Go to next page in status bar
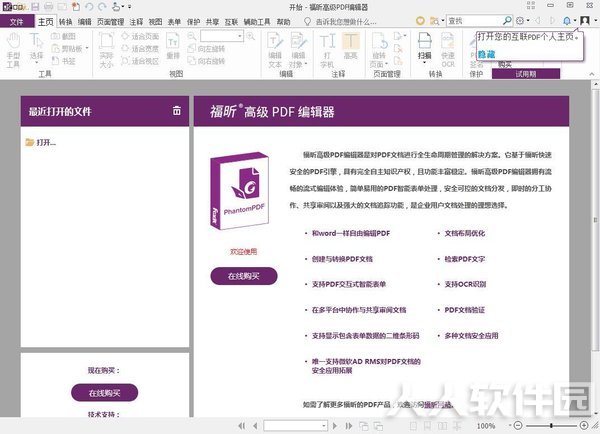The width and height of the screenshot is (600, 434). click(335, 426)
